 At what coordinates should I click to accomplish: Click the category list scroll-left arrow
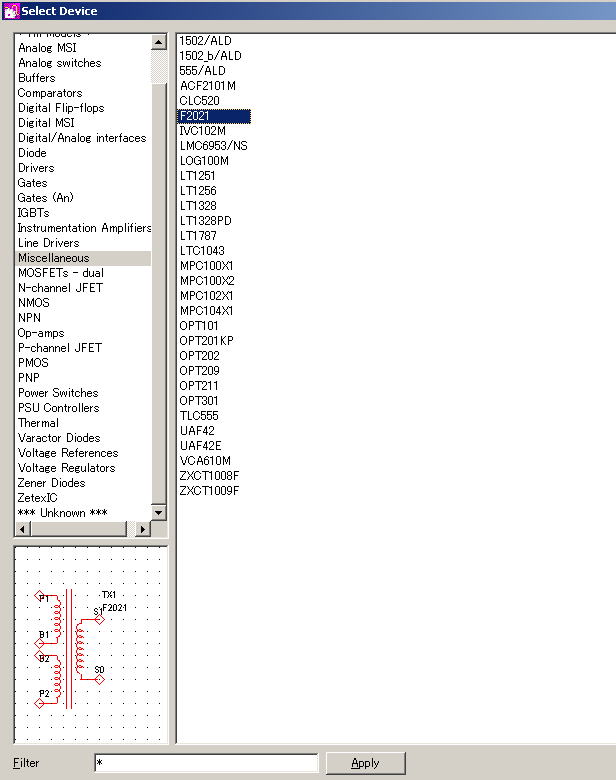click(x=23, y=529)
